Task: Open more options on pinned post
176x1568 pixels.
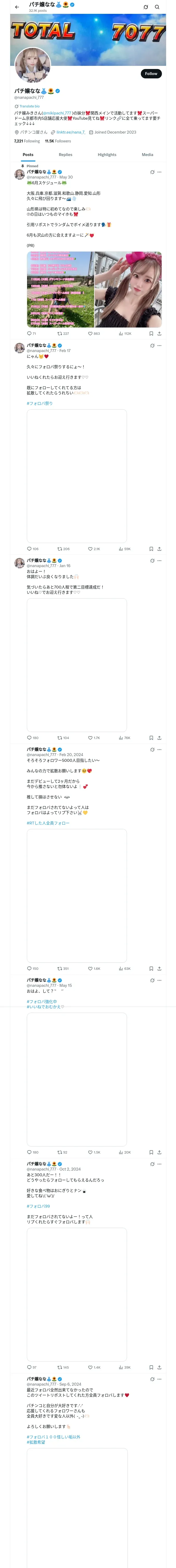Action: pyautogui.click(x=160, y=172)
